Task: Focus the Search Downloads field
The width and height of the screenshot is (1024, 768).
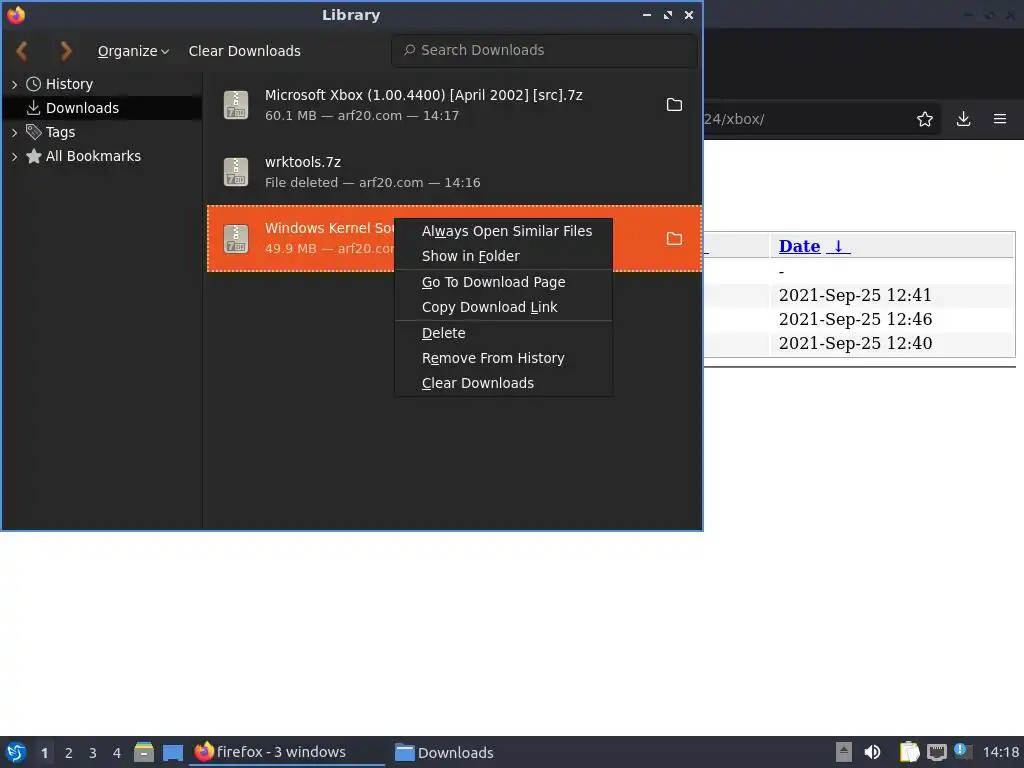Action: (545, 50)
